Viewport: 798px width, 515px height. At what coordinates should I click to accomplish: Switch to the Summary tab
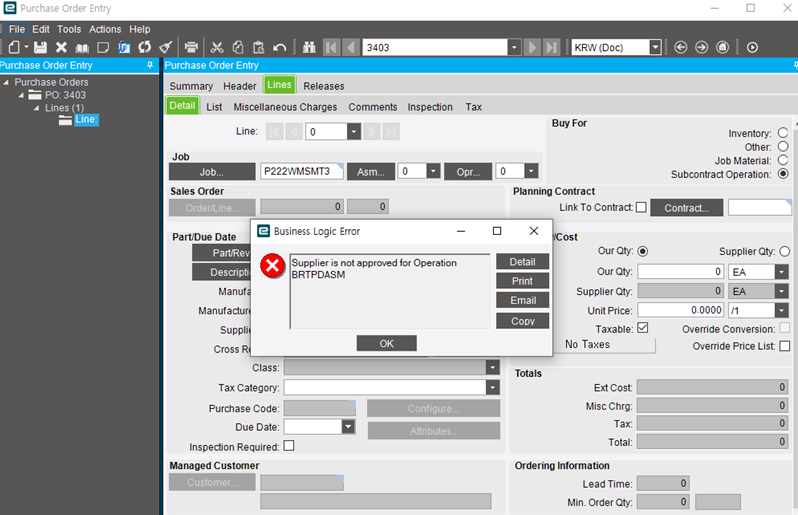[191, 86]
